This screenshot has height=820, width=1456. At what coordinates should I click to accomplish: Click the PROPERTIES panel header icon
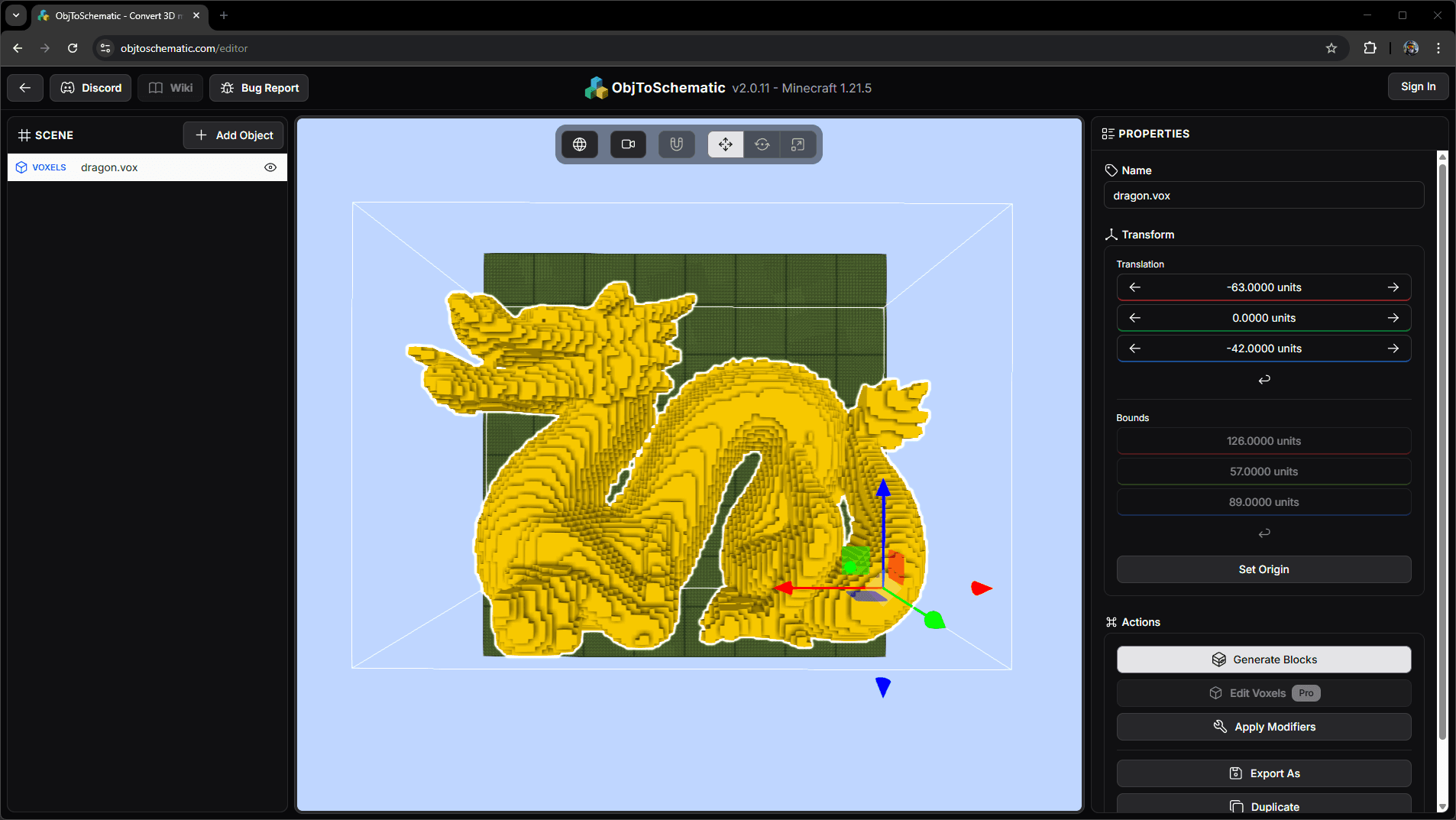pos(1108,134)
